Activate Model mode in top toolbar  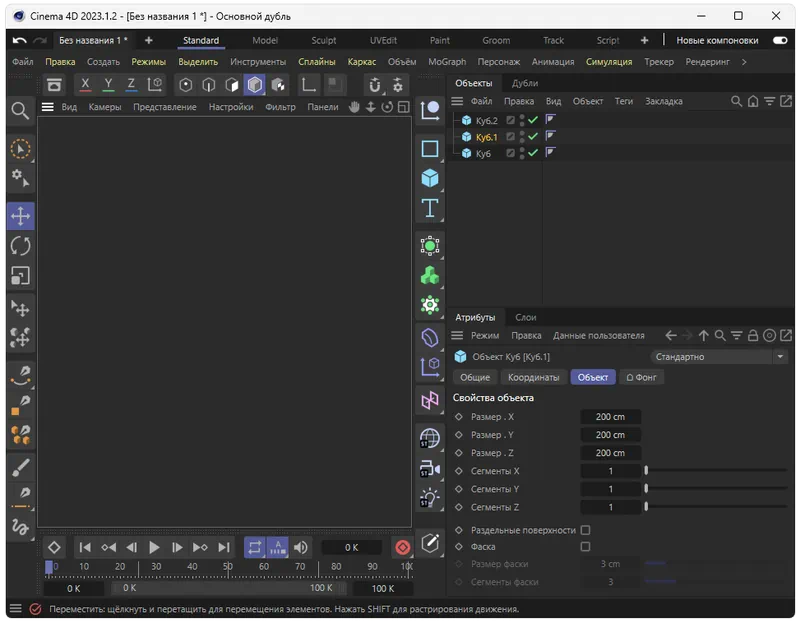255,85
